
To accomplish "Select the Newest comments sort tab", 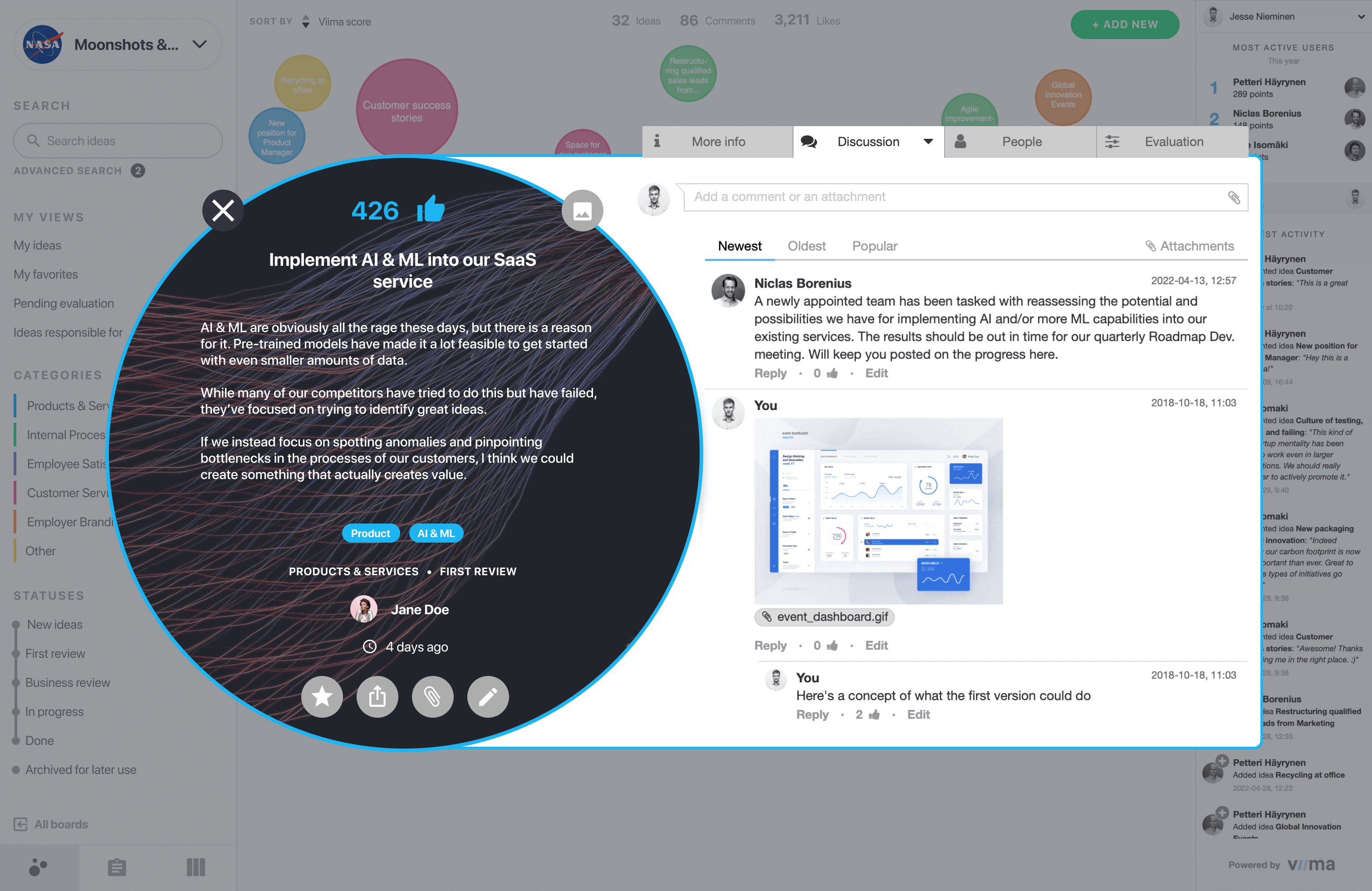I will point(739,245).
